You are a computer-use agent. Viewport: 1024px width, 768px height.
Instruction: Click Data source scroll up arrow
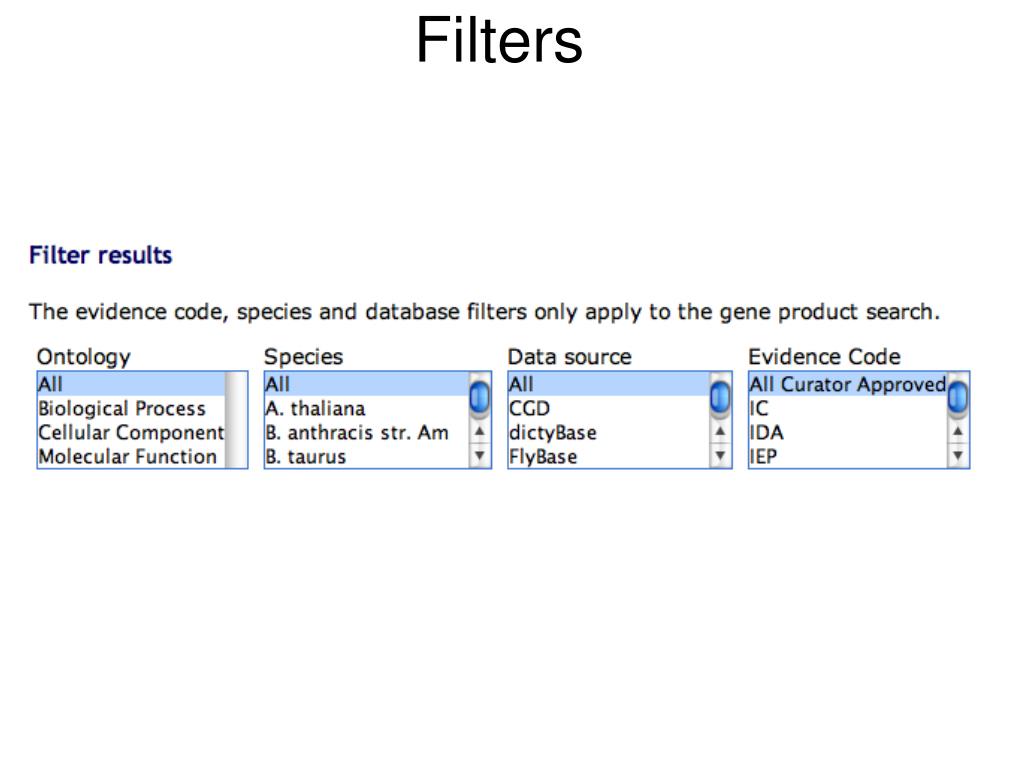720,431
